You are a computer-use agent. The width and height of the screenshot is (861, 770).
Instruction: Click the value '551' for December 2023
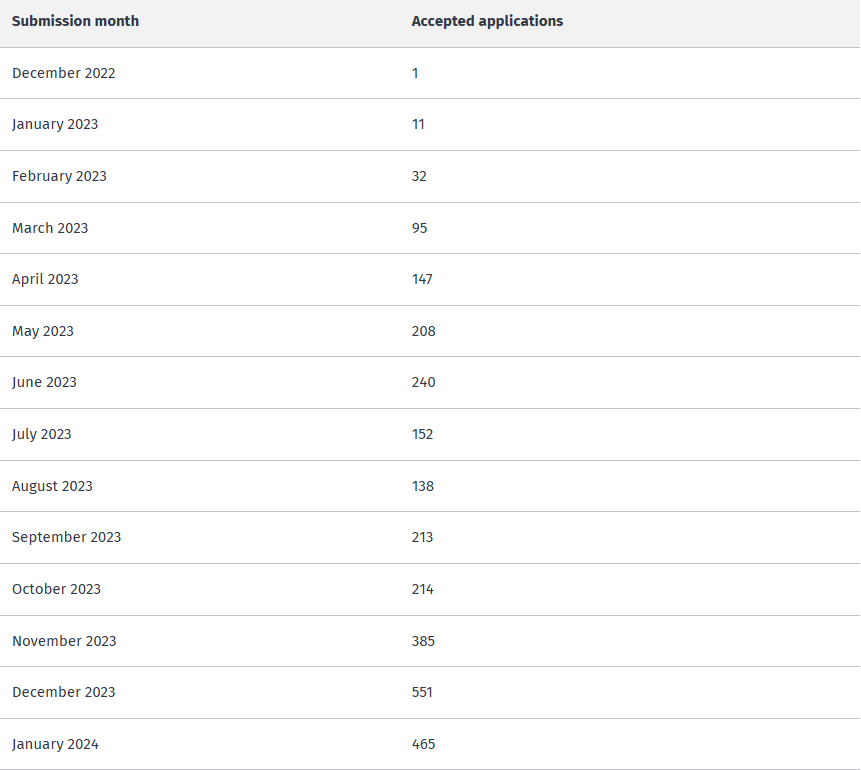point(422,692)
